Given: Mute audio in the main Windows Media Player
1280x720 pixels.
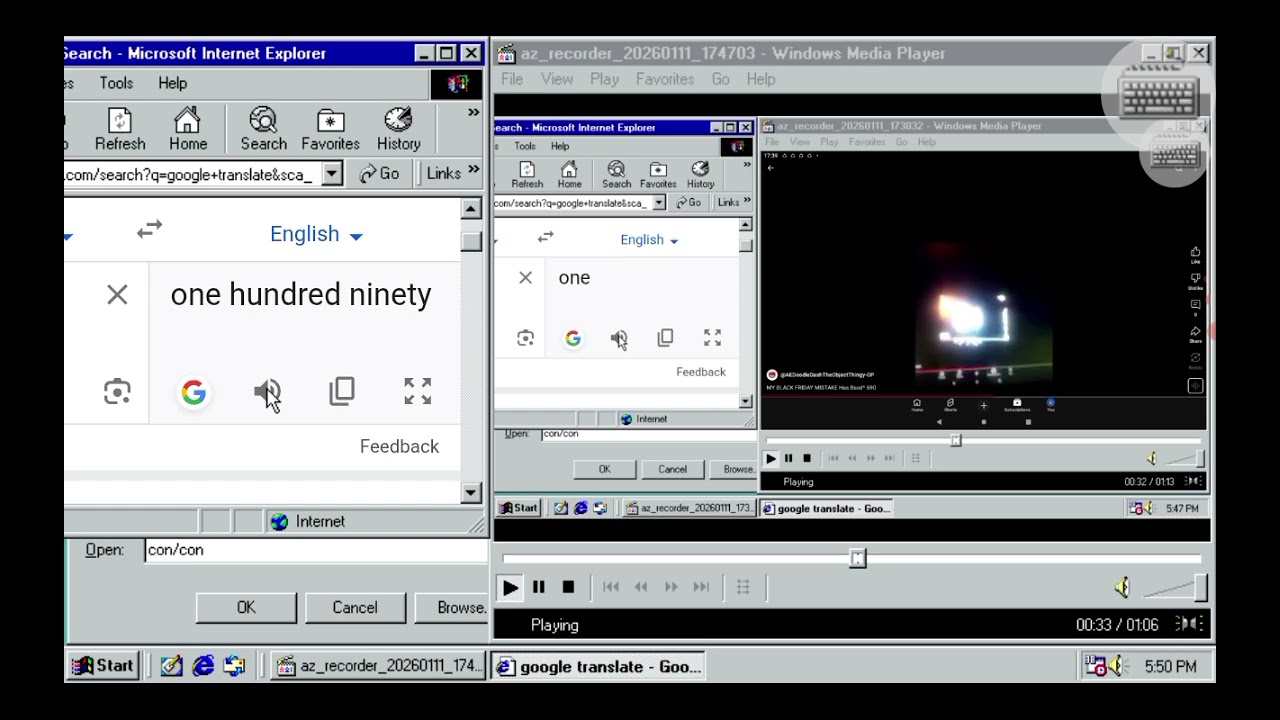Looking at the screenshot, I should [x=1122, y=587].
